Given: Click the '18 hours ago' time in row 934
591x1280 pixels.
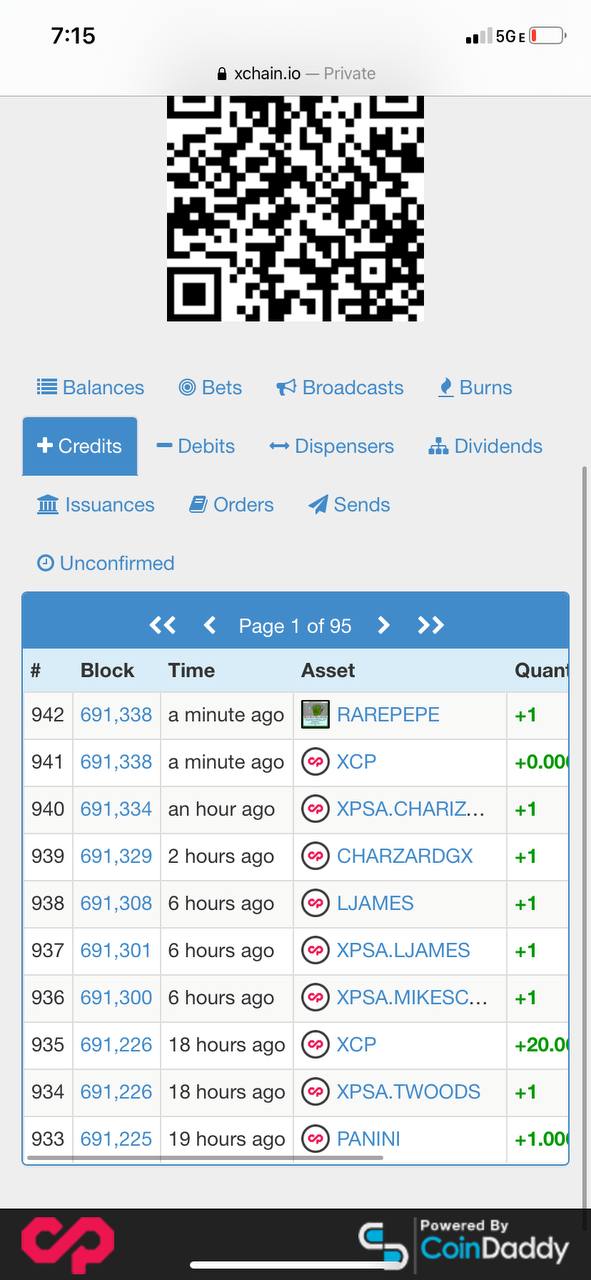Looking at the screenshot, I should [226, 1091].
